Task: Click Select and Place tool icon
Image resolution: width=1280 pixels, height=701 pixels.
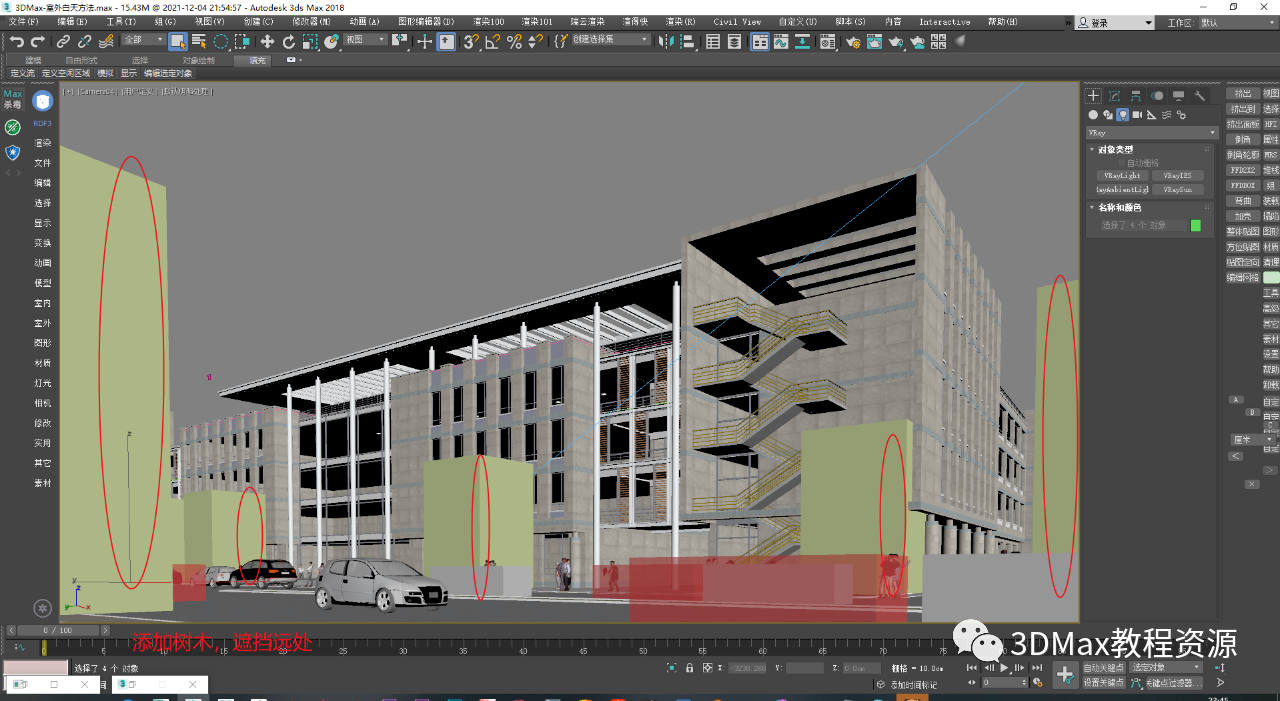Action: tap(332, 41)
